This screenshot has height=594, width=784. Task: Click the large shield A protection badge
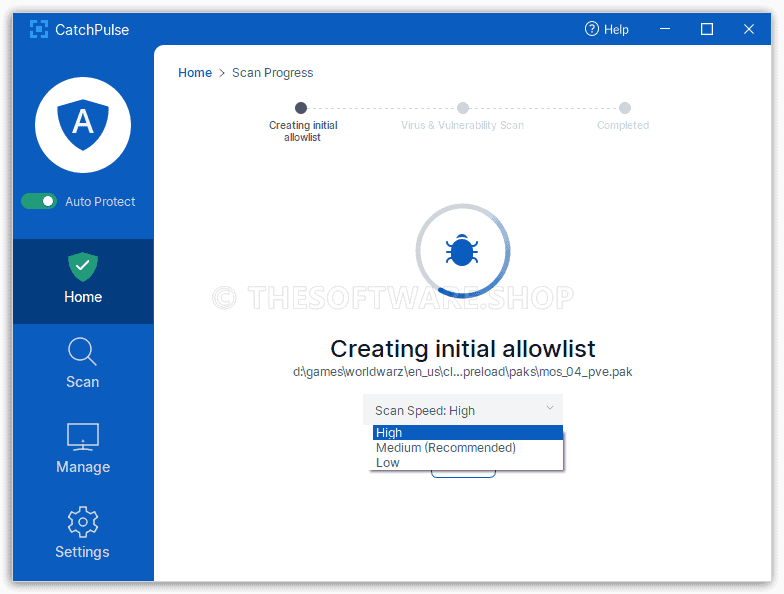click(83, 125)
